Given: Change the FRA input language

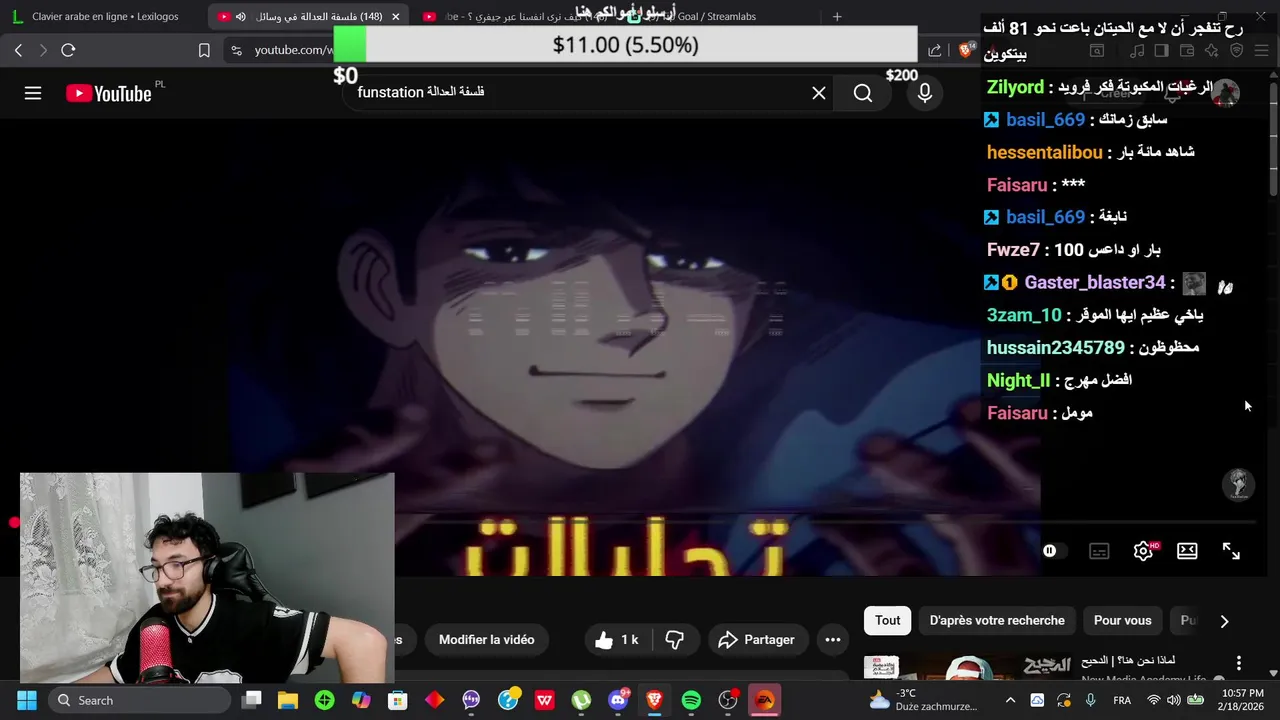Looking at the screenshot, I should click(x=1122, y=700).
